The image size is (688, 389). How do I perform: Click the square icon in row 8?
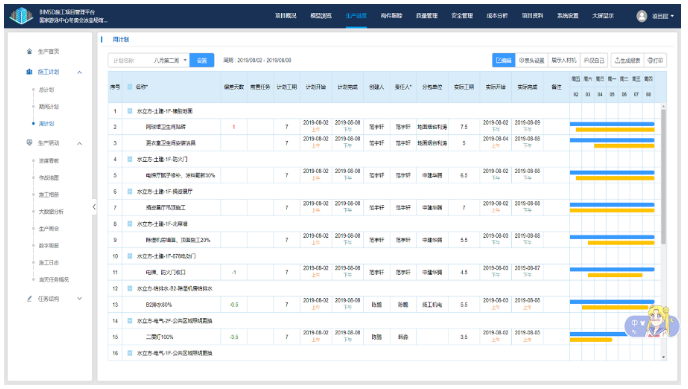click(130, 224)
